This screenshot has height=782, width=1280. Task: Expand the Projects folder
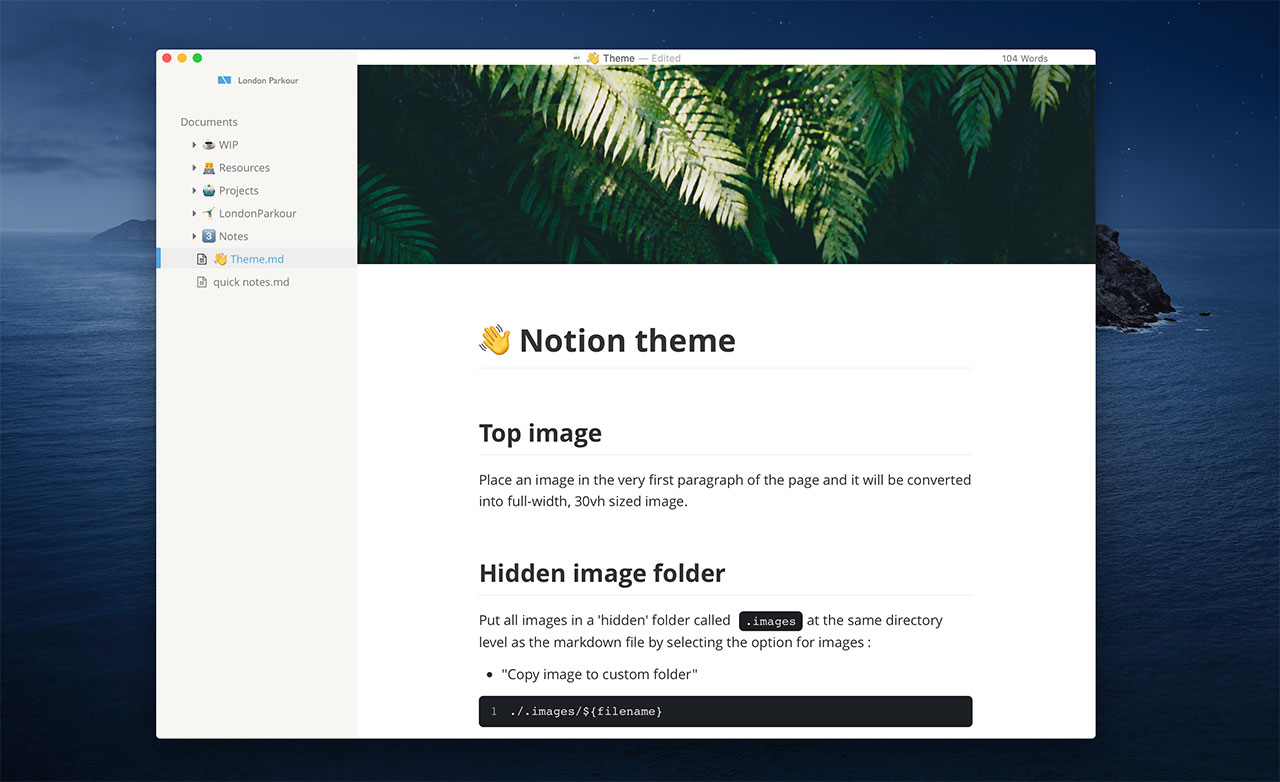[x=195, y=190]
